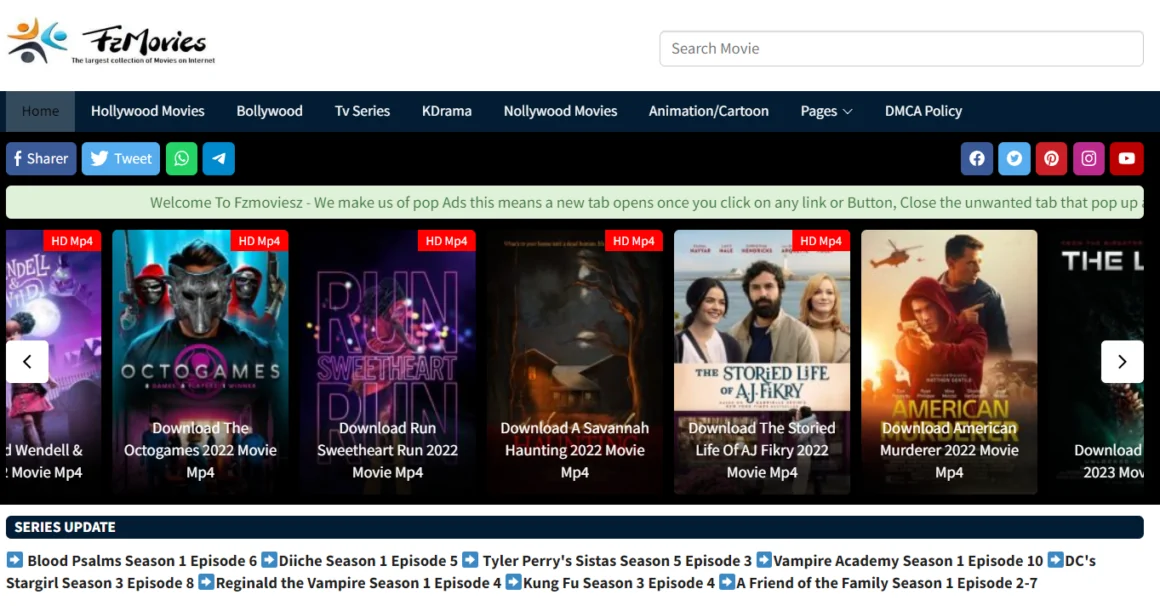
Task: Open Reginald the Vampire Season 1 Episode 4
Action: click(358, 583)
